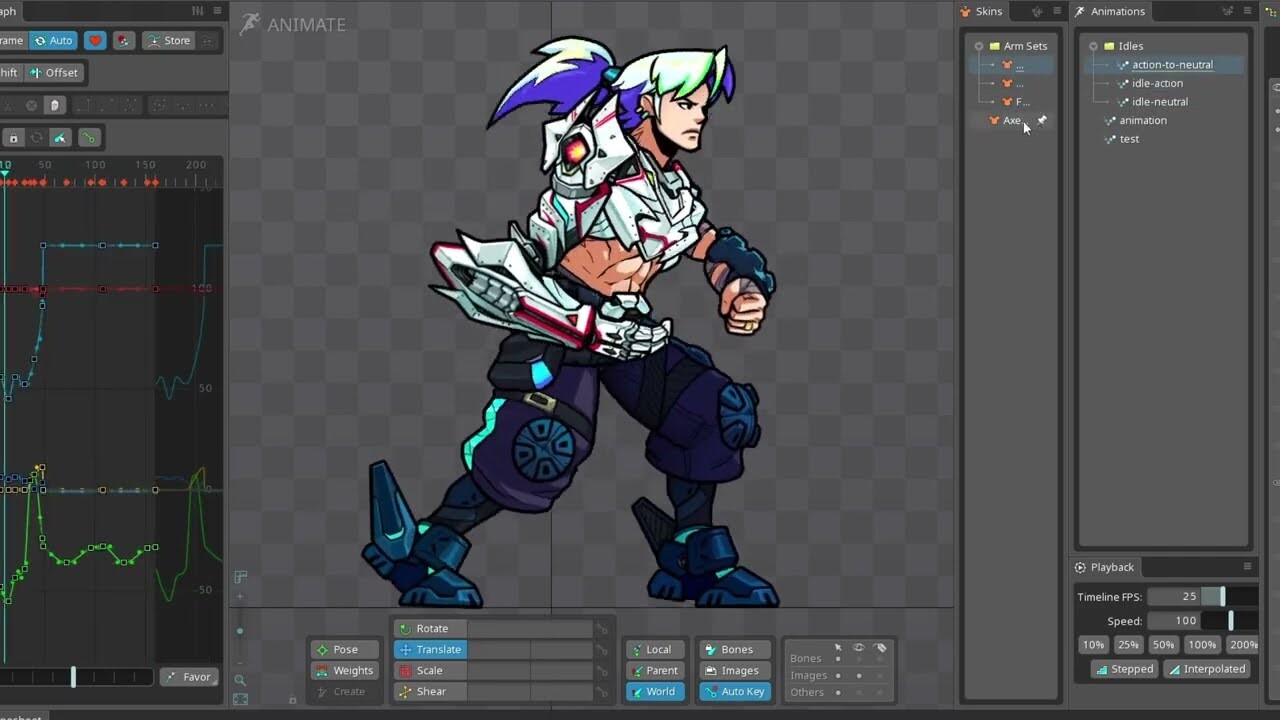Toggle Auto Key mode
1280x720 pixels.
pos(734,691)
